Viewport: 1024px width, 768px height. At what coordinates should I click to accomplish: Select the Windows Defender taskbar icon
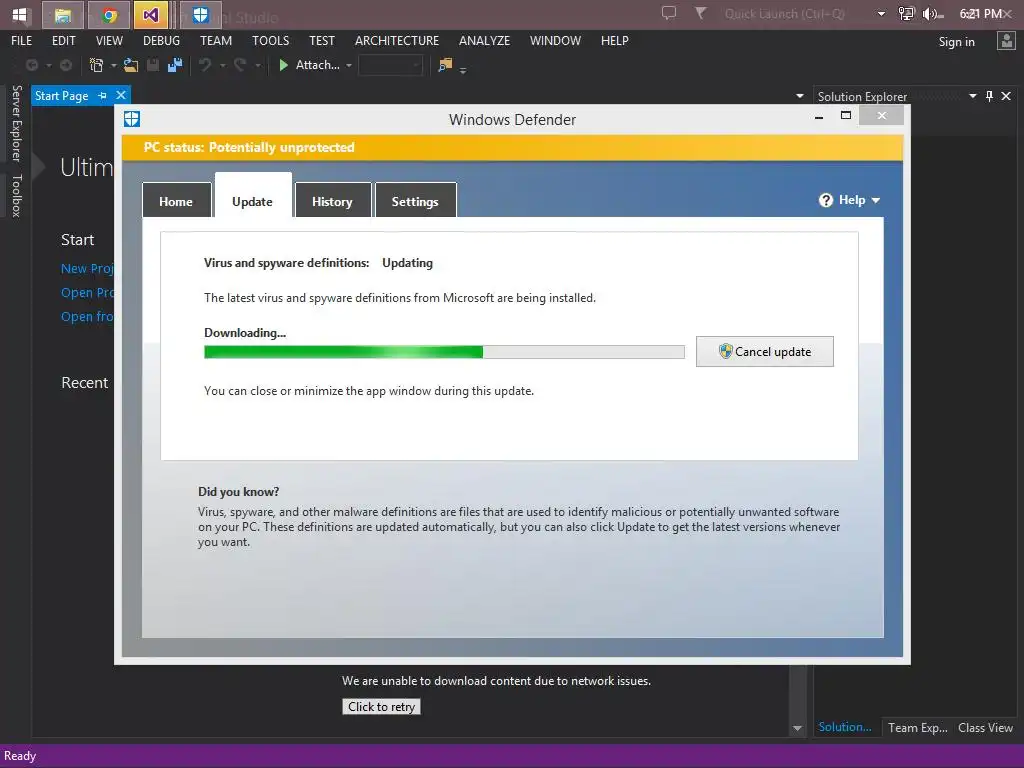coord(200,14)
